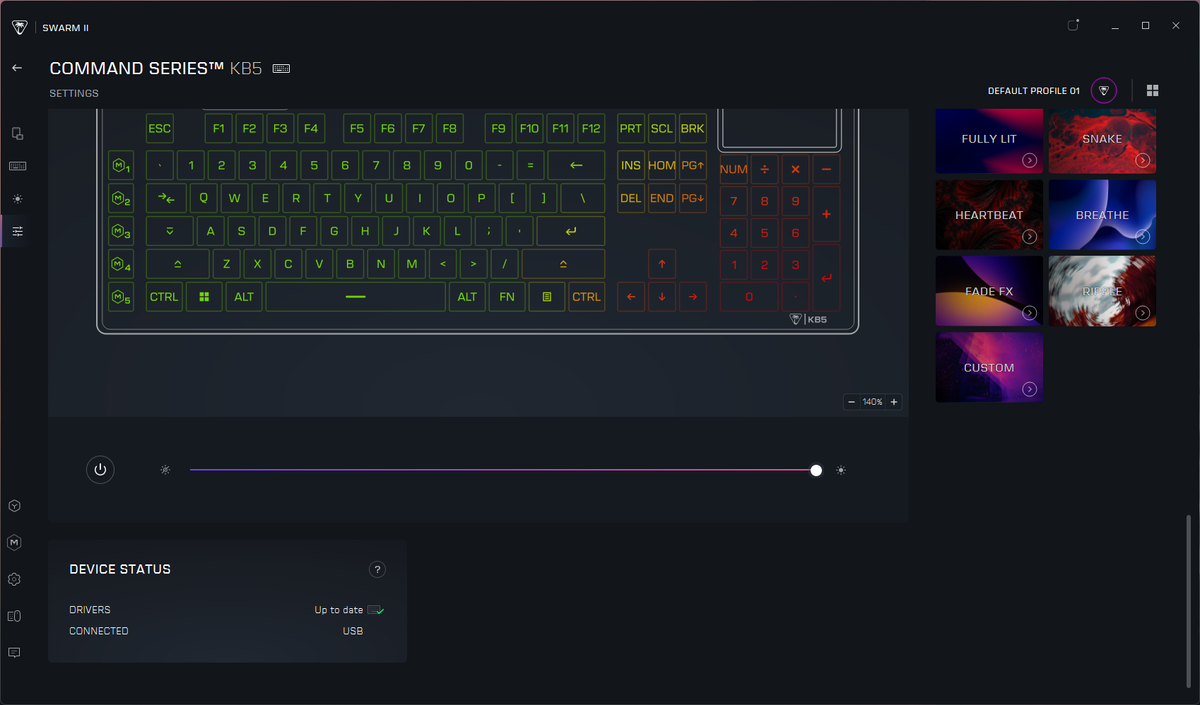Screen dimensions: 1200x705
Task: Open Device Status help question mark
Action: click(x=377, y=569)
